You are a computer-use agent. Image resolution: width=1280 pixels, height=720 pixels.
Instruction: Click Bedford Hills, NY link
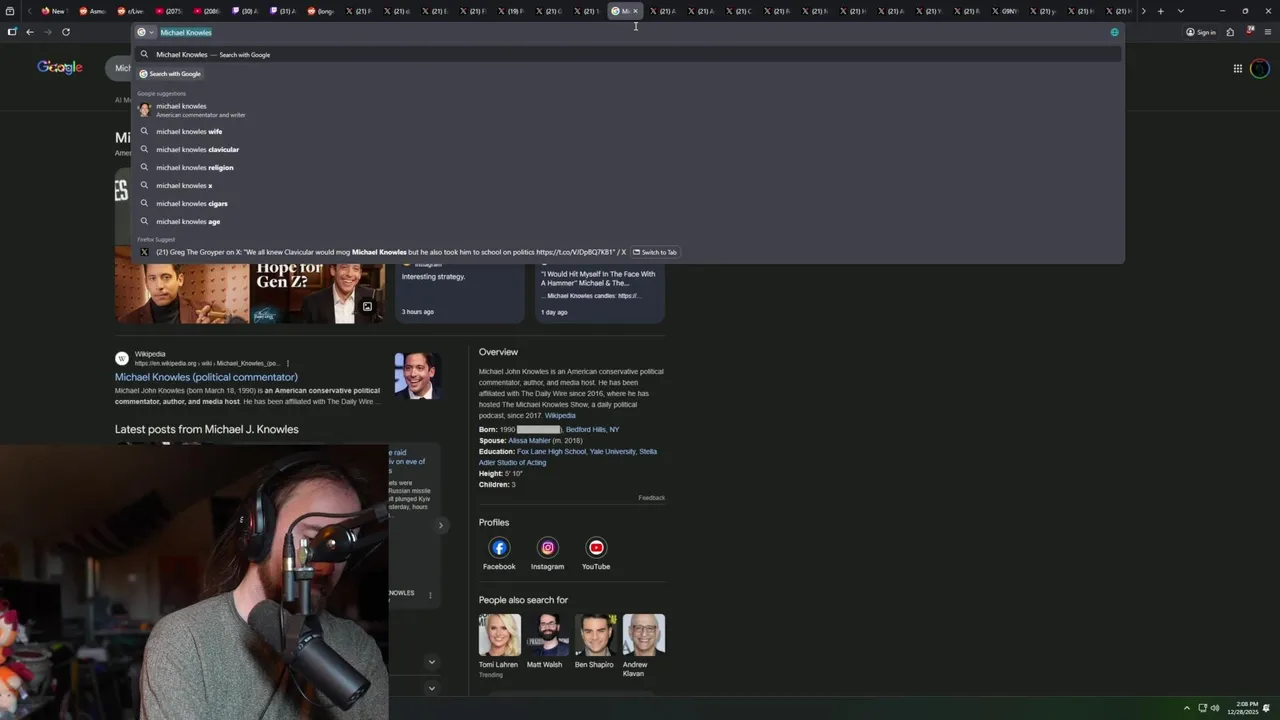(592, 429)
